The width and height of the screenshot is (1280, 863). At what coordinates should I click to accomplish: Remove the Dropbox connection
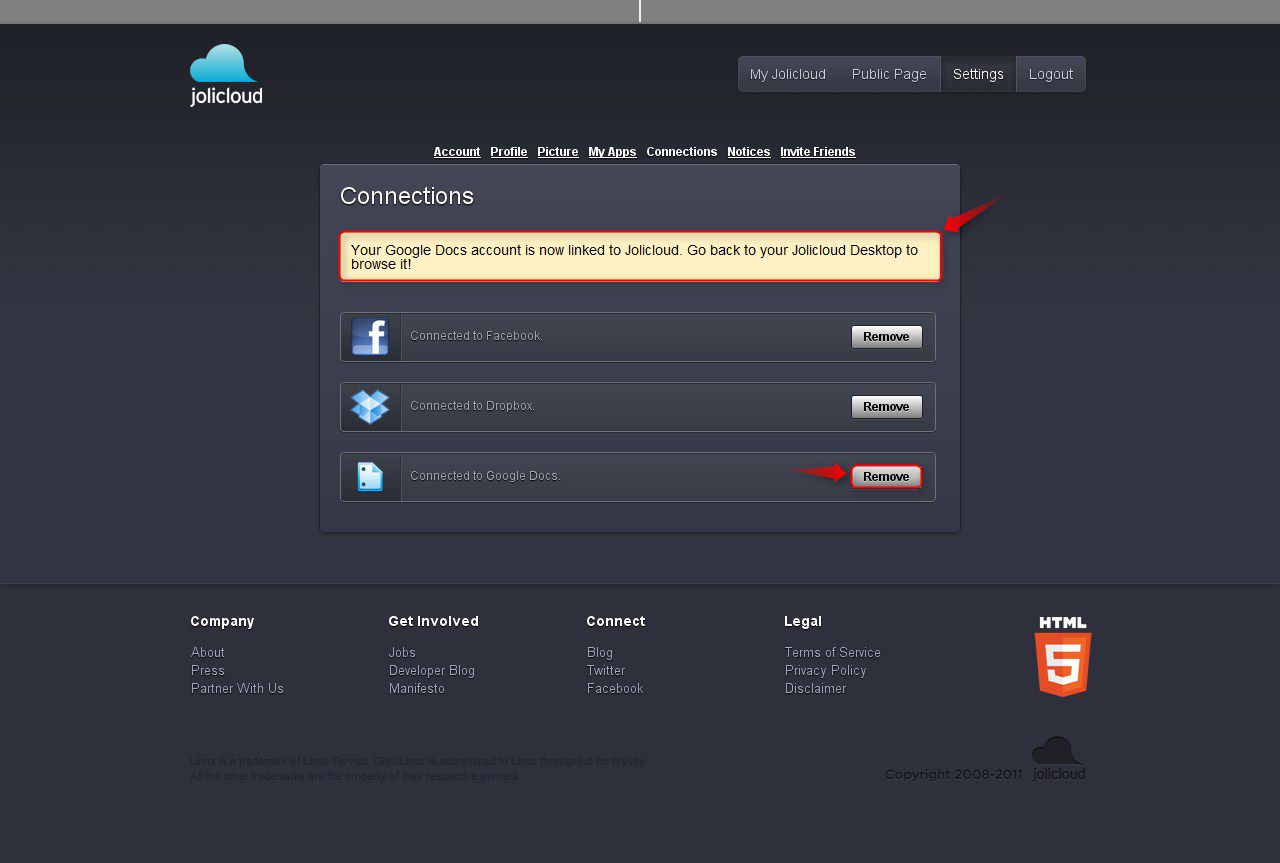[887, 407]
